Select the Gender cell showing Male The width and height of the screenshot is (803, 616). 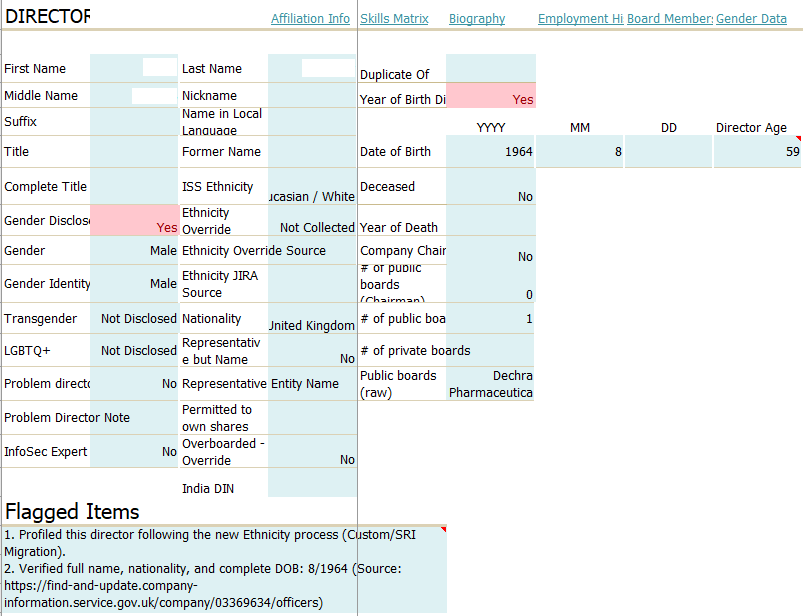(134, 250)
